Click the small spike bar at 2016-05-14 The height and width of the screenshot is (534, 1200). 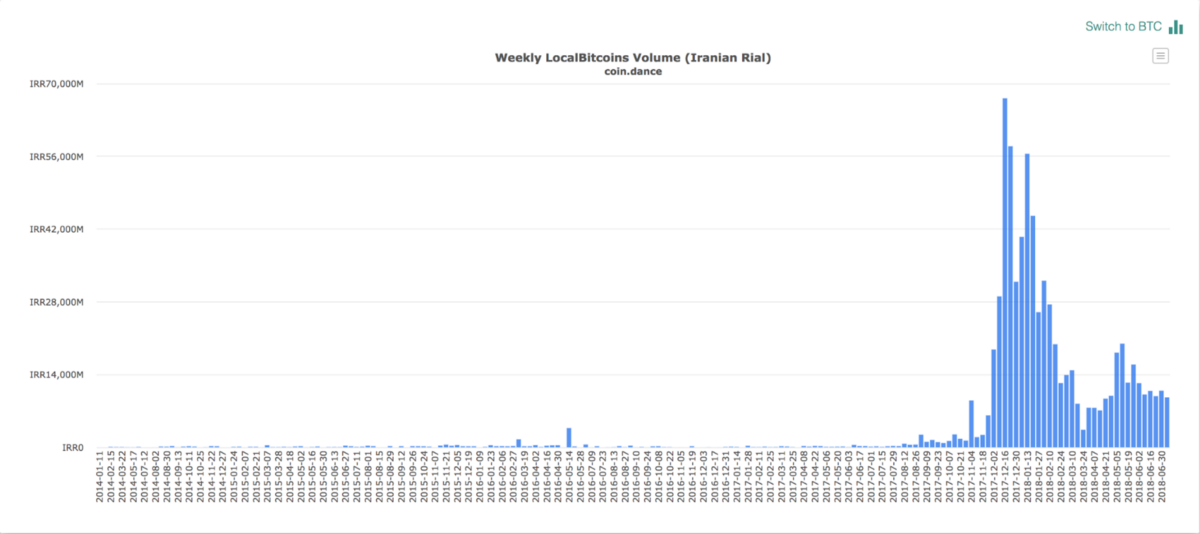point(569,438)
